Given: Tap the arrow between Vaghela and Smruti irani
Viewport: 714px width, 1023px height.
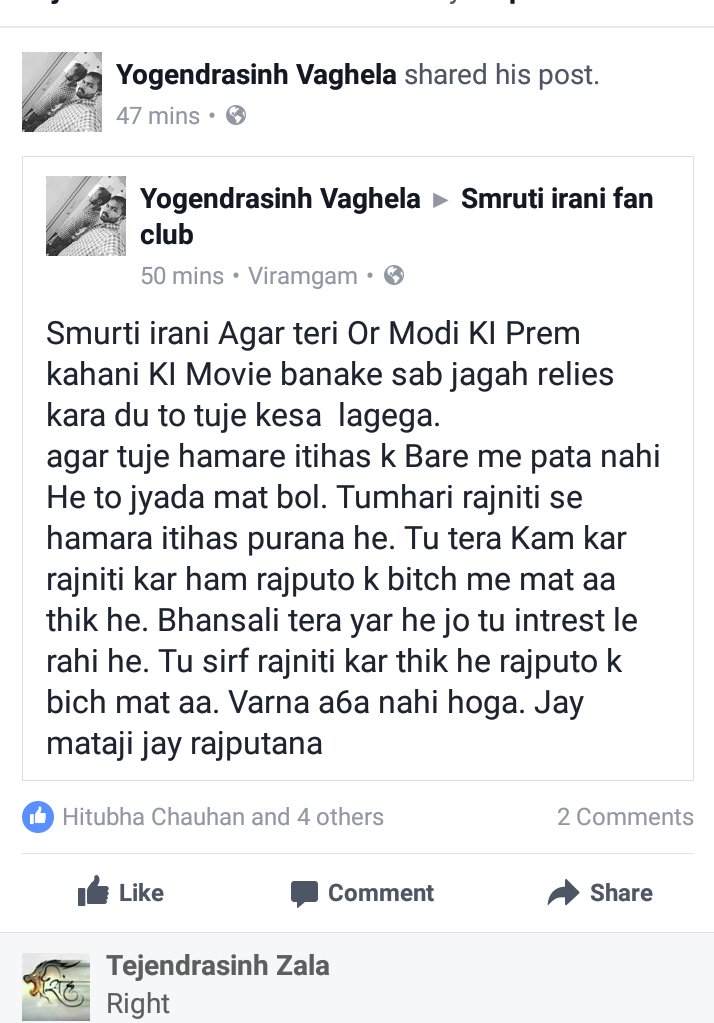Looking at the screenshot, I should coord(441,200).
